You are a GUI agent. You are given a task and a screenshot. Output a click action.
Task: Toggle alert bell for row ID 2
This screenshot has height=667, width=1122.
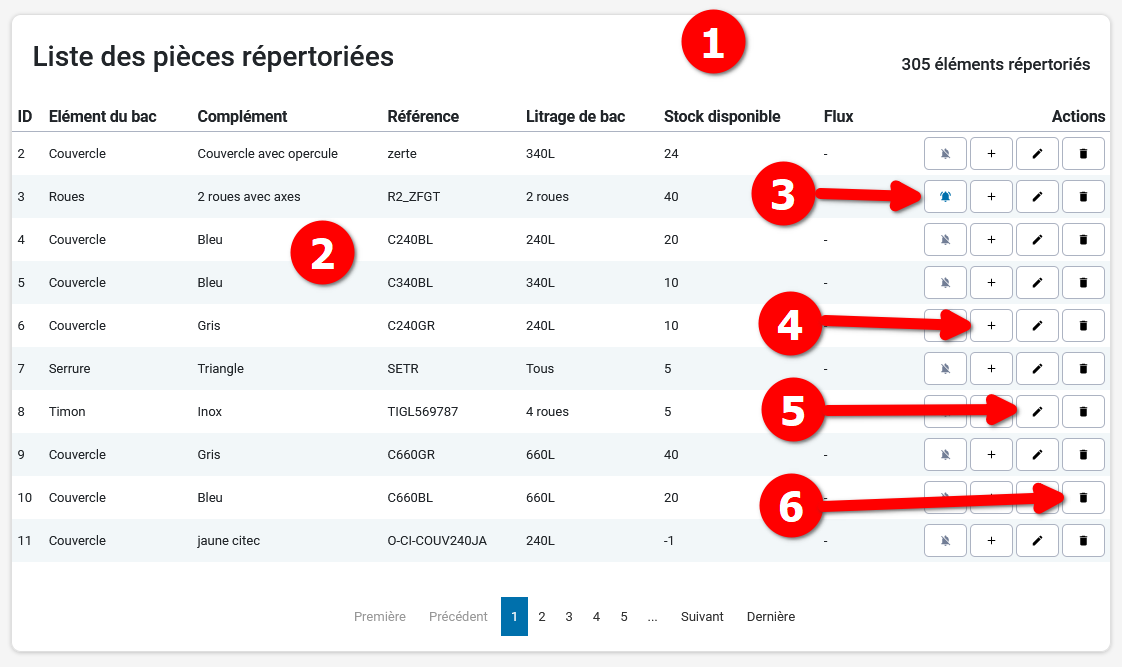tap(945, 154)
